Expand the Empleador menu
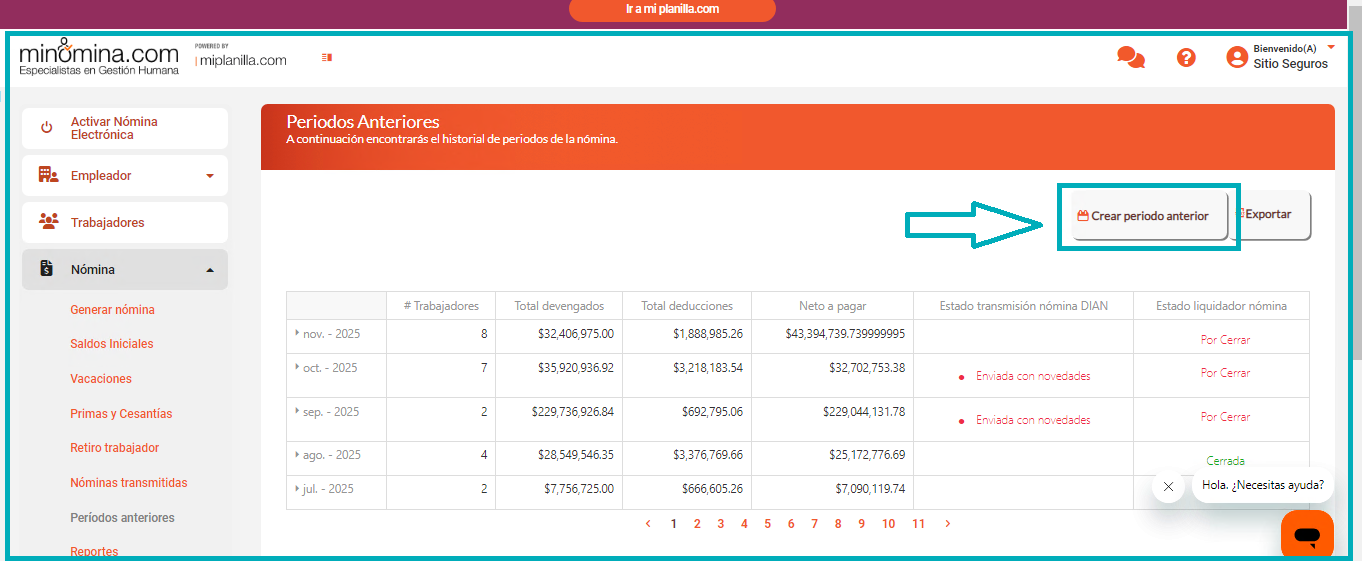This screenshot has height=561, width=1362. pyautogui.click(x=209, y=176)
